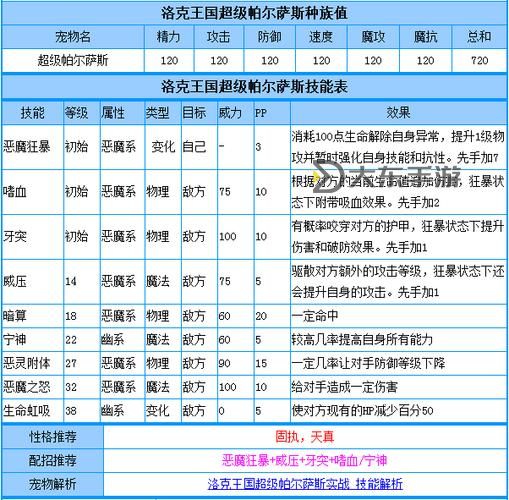Viewport: 509px width, 500px height.
Task: Click the 物理 type in 牙突 row
Action: pyautogui.click(x=157, y=237)
